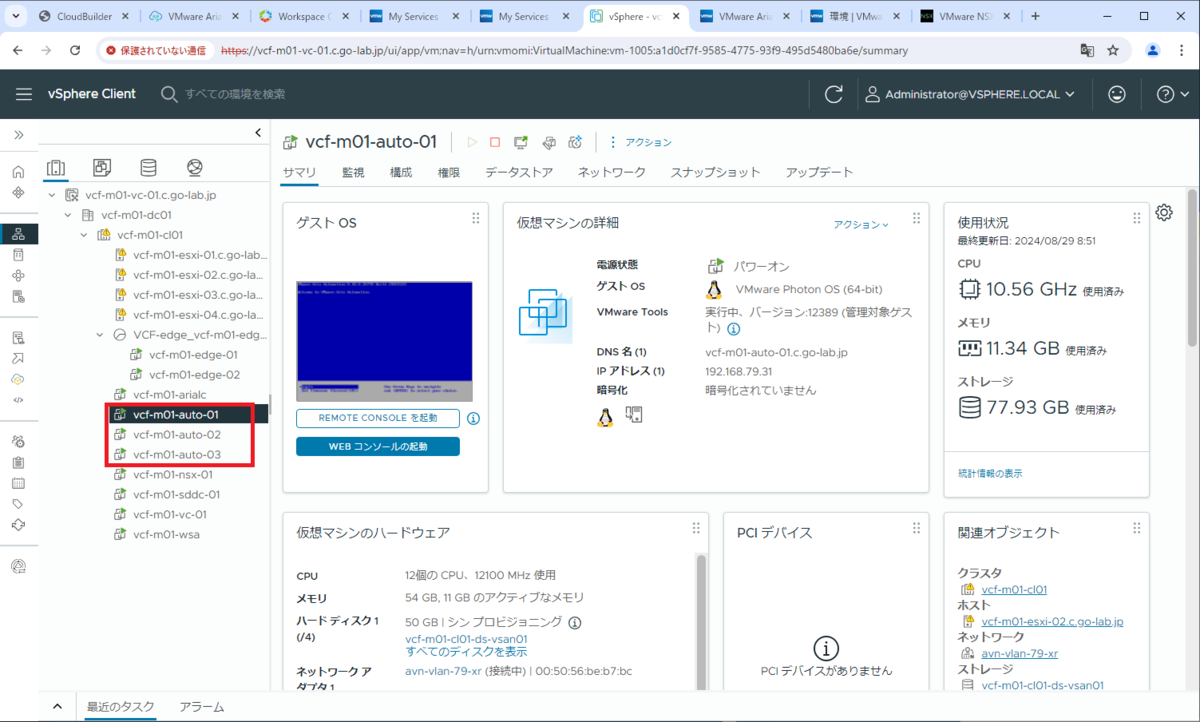Viewport: 1200px width, 722px height.
Task: Click the REMOTE CONSOLE を起動 button
Action: click(x=378, y=418)
